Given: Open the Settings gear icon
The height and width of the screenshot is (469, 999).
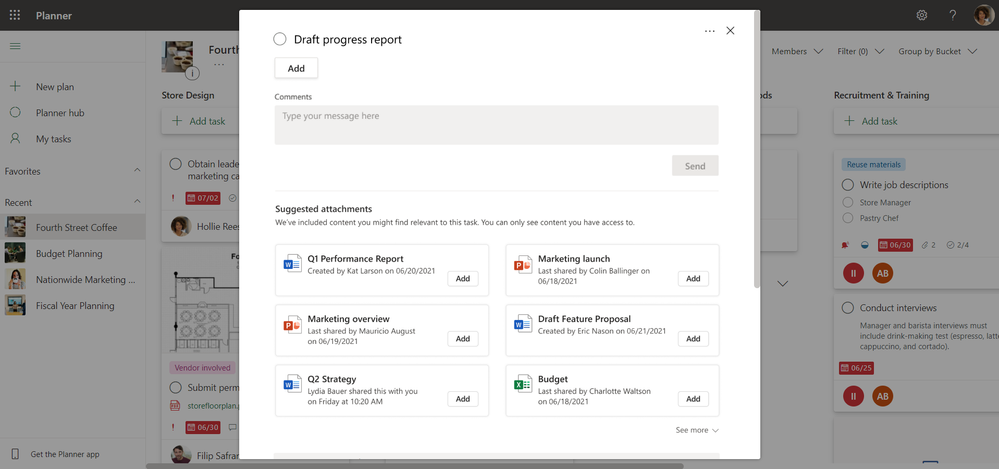Looking at the screenshot, I should coord(922,16).
